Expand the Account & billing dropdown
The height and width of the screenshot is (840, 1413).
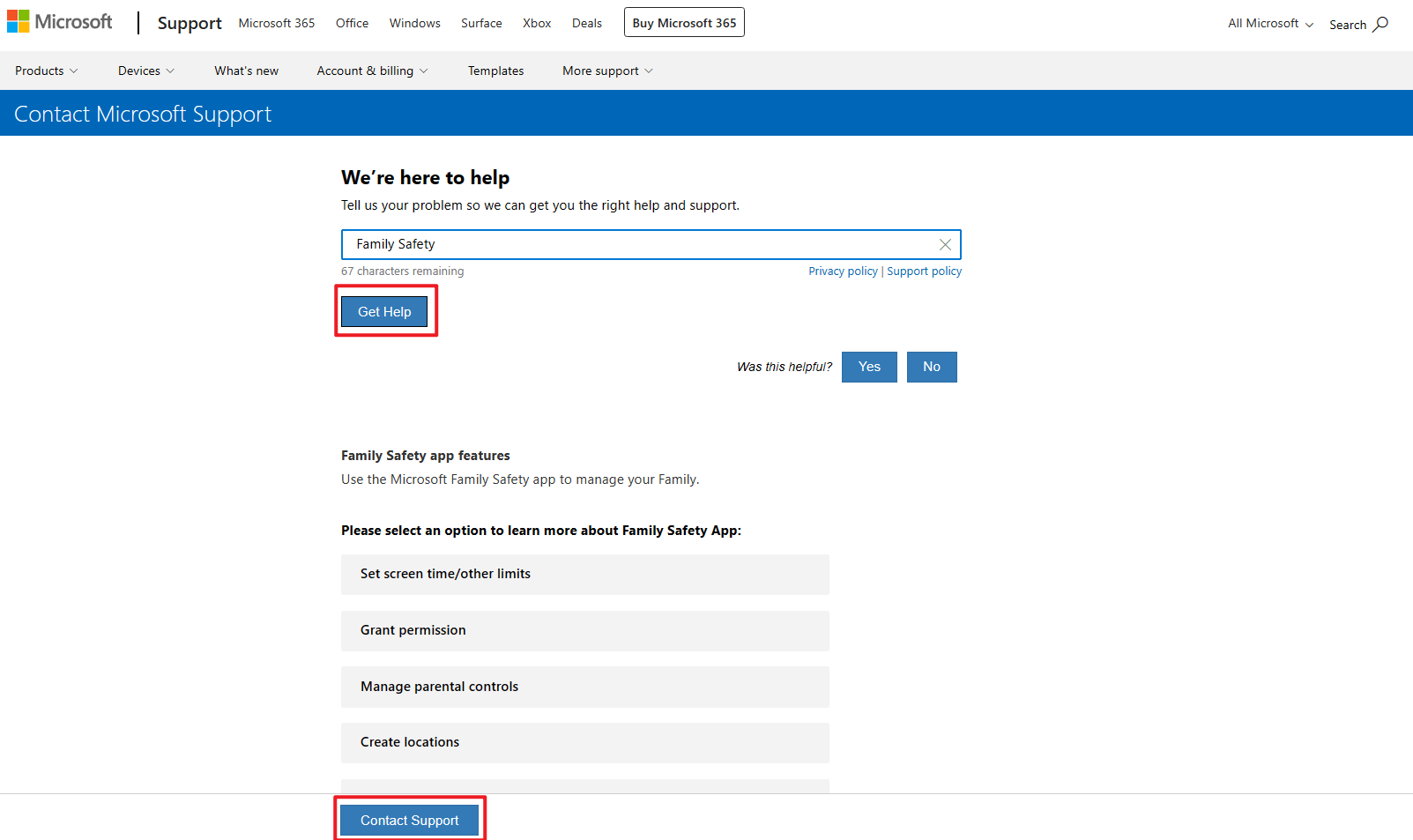[372, 71]
